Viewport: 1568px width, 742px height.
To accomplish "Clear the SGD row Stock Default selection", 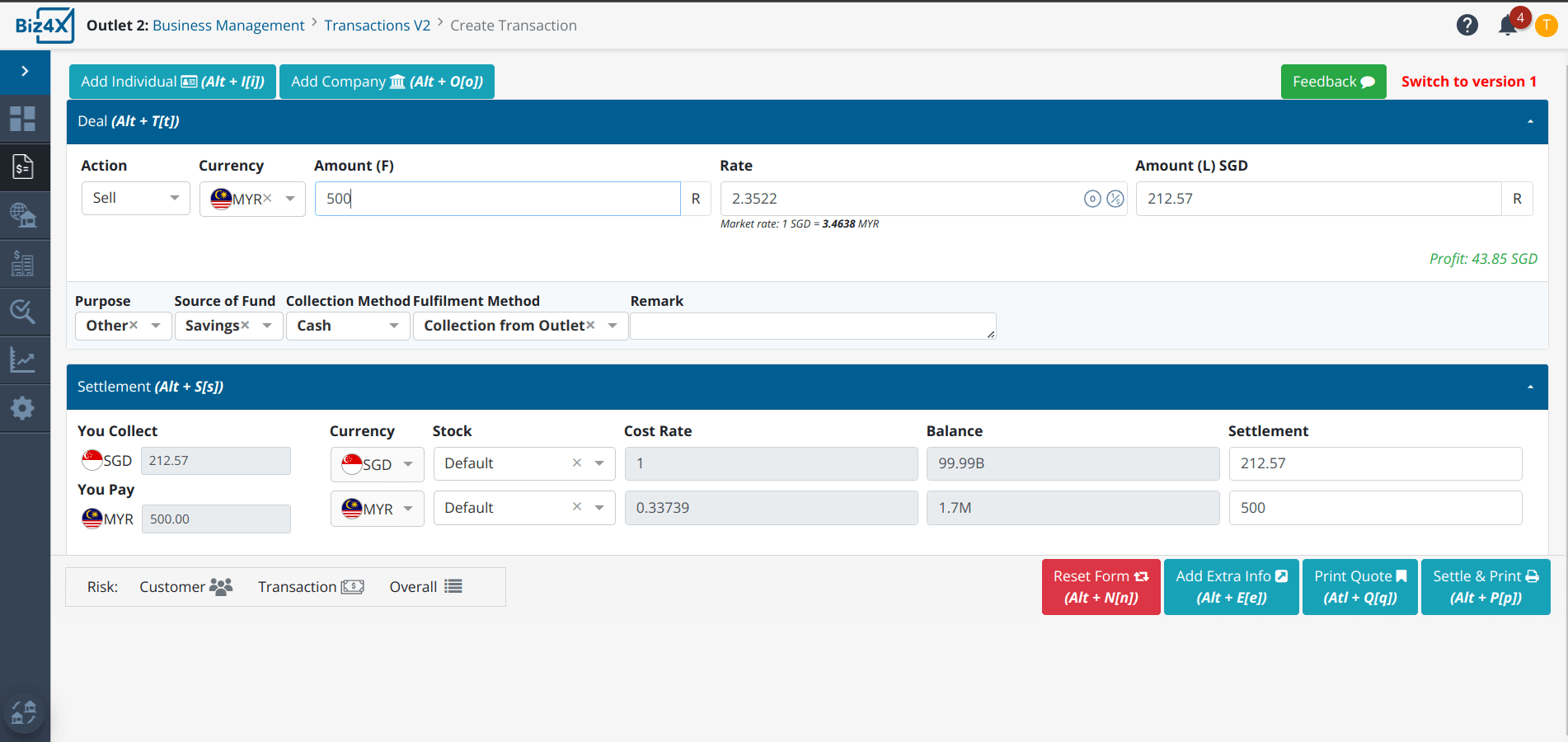I will (x=577, y=463).
